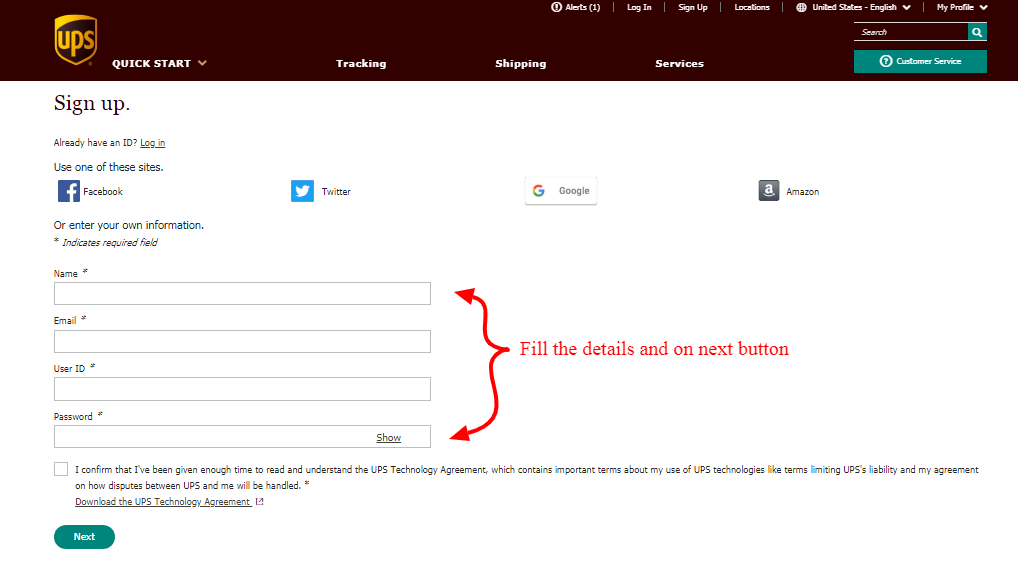Image resolution: width=1018 pixels, height=563 pixels.
Task: Click the Google sign-in button
Action: click(x=561, y=191)
